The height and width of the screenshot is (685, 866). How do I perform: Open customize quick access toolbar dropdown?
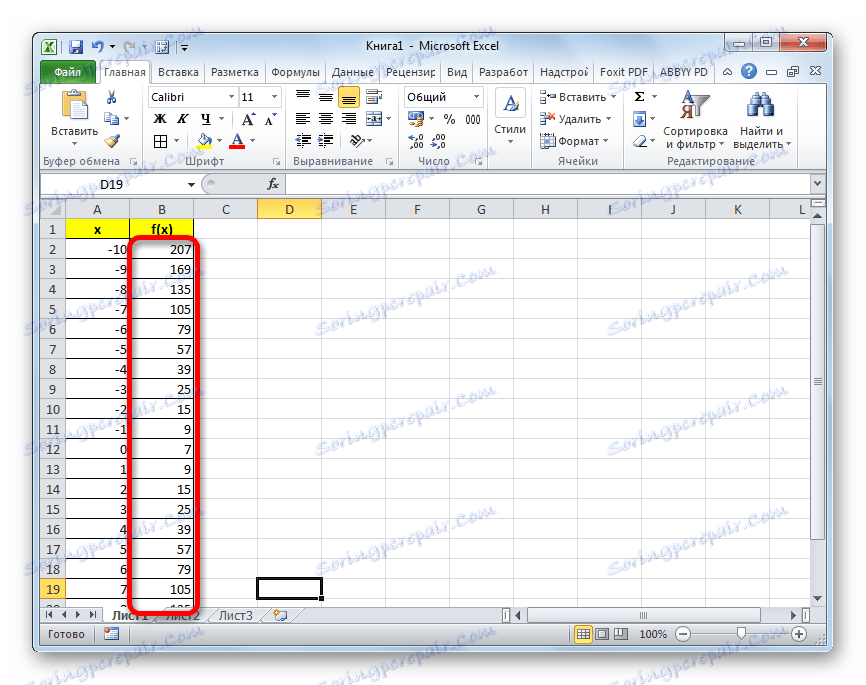coord(184,48)
